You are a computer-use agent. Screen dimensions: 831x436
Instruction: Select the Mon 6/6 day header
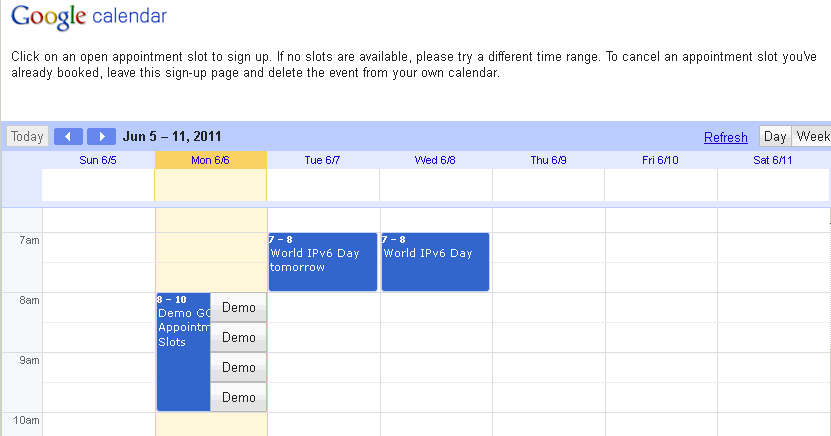point(210,160)
